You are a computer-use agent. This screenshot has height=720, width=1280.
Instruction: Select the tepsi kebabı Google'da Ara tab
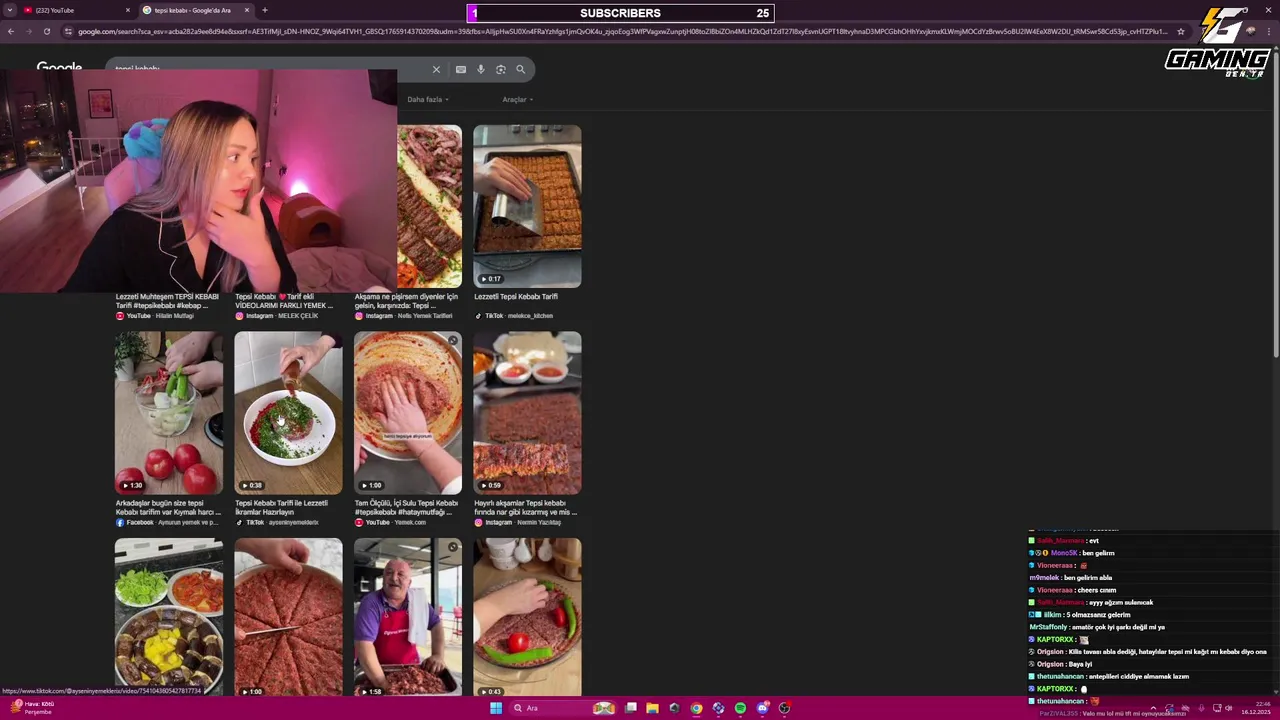195,10
